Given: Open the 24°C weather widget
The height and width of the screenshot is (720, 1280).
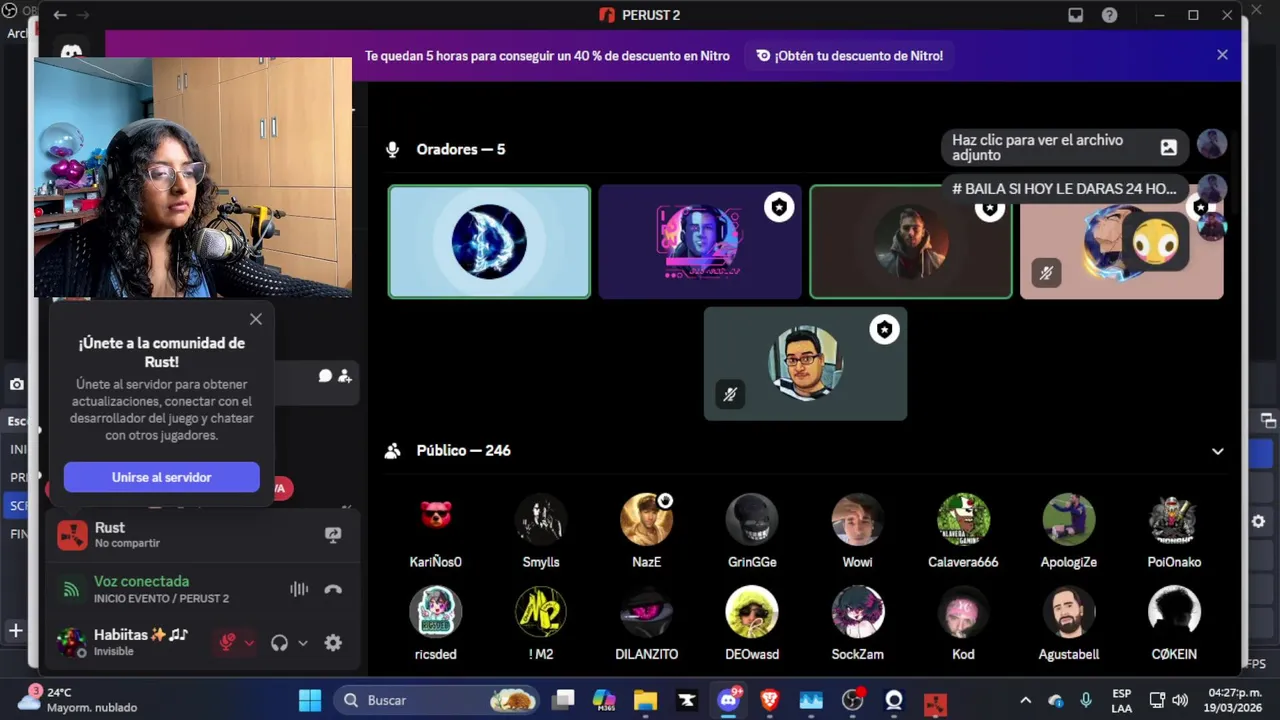Looking at the screenshot, I should (80, 700).
